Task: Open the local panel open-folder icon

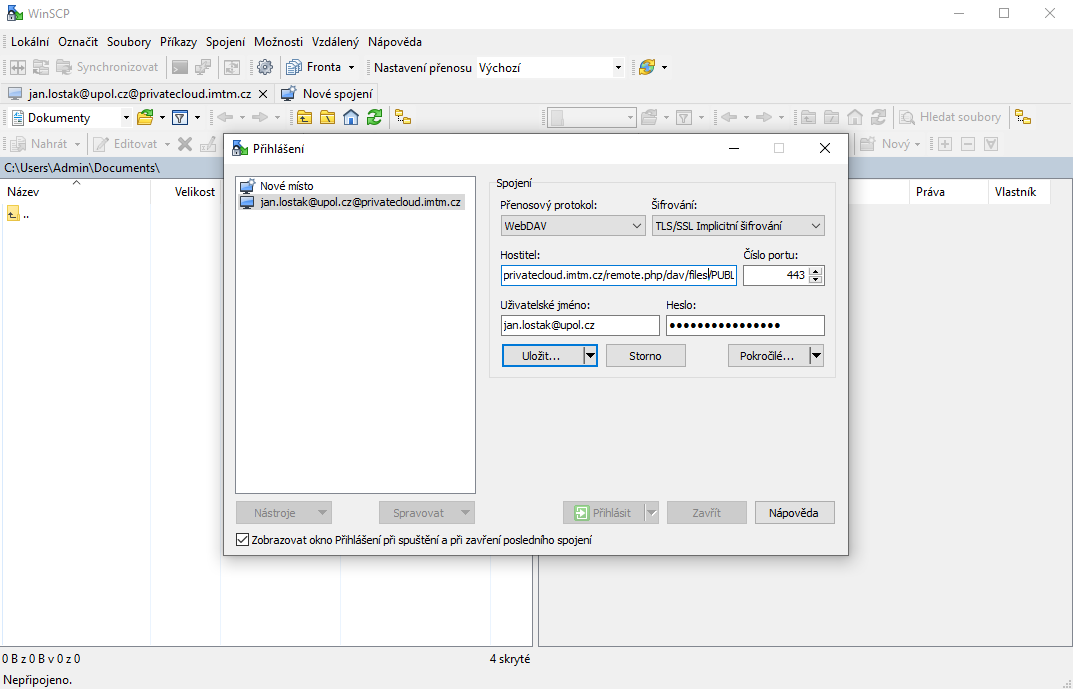Action: click(x=145, y=118)
